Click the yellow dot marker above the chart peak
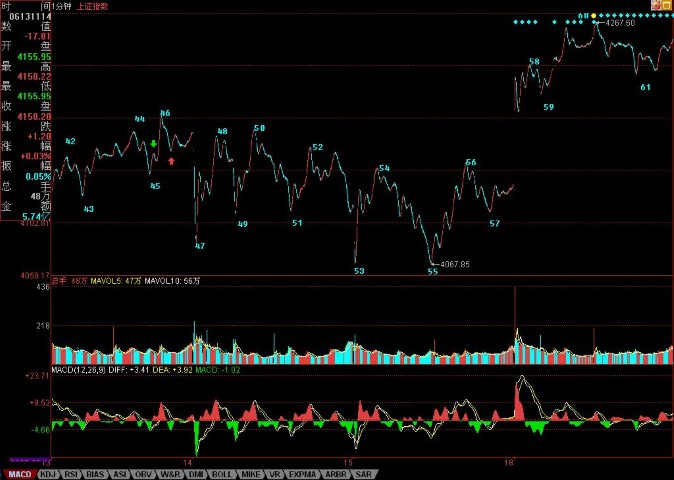Viewport: 674px width, 480px height. point(593,16)
